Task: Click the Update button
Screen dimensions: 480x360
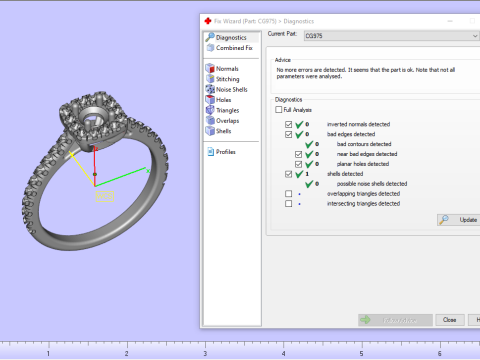Action: 459,220
